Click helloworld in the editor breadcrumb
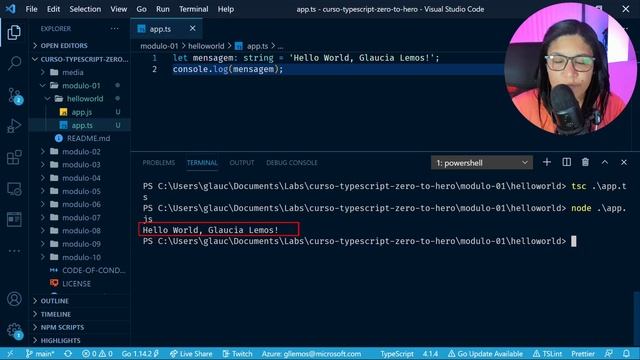 206,46
